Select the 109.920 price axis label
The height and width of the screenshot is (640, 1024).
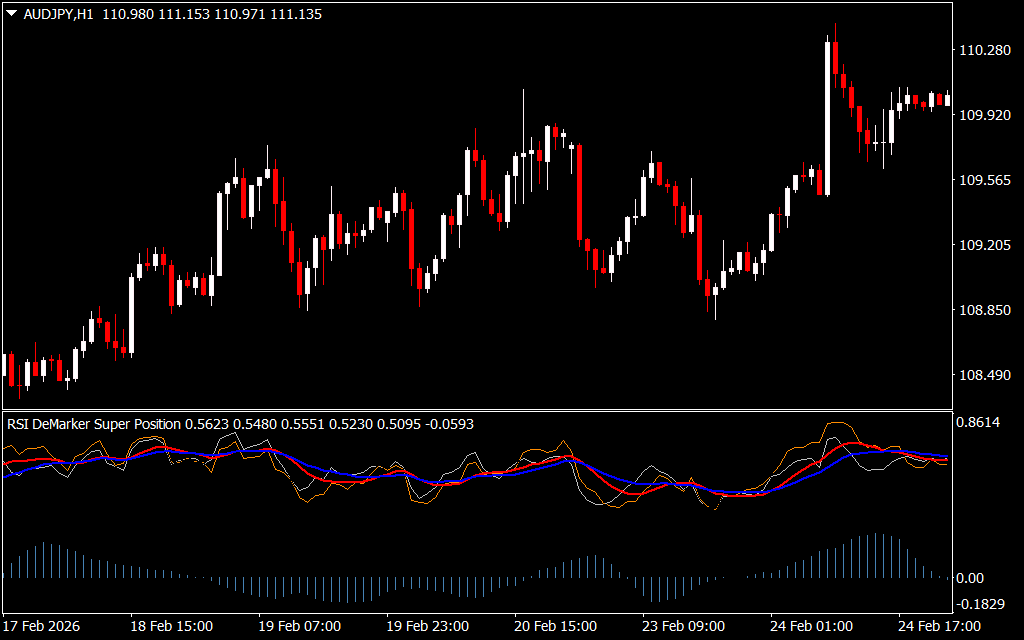(x=984, y=116)
